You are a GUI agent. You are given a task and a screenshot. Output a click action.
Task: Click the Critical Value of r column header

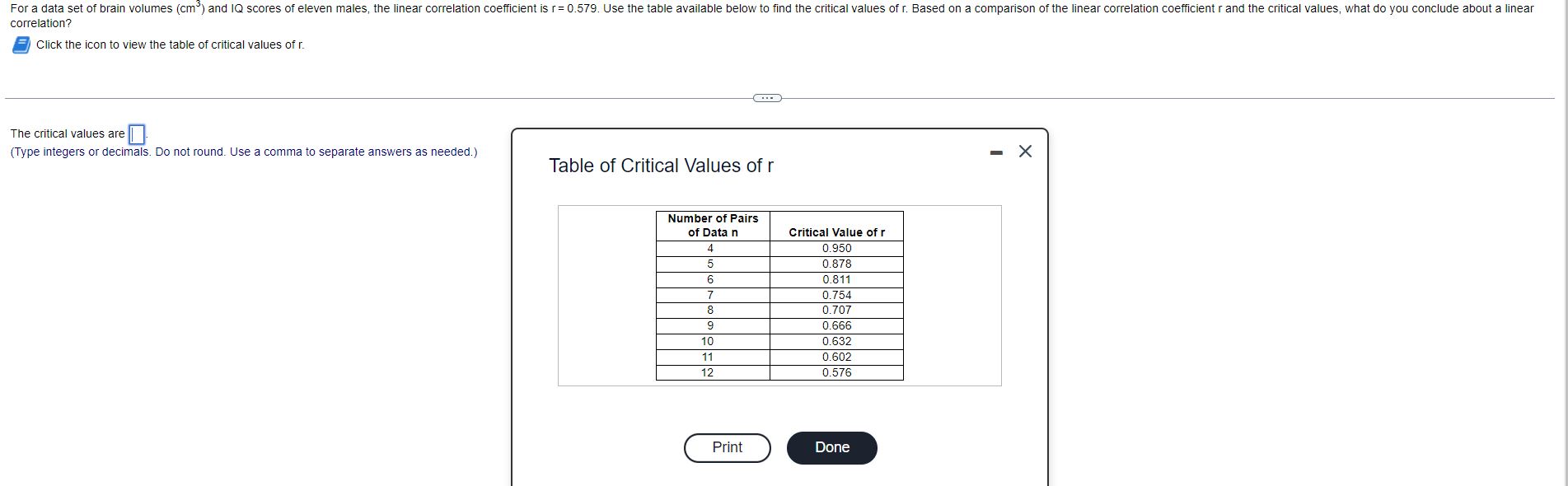[835, 233]
